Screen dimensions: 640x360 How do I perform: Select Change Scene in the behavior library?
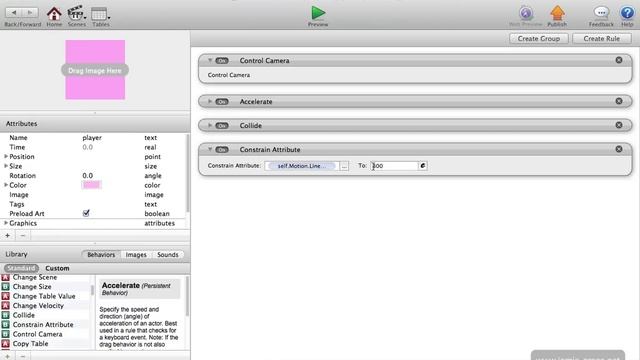coord(35,277)
